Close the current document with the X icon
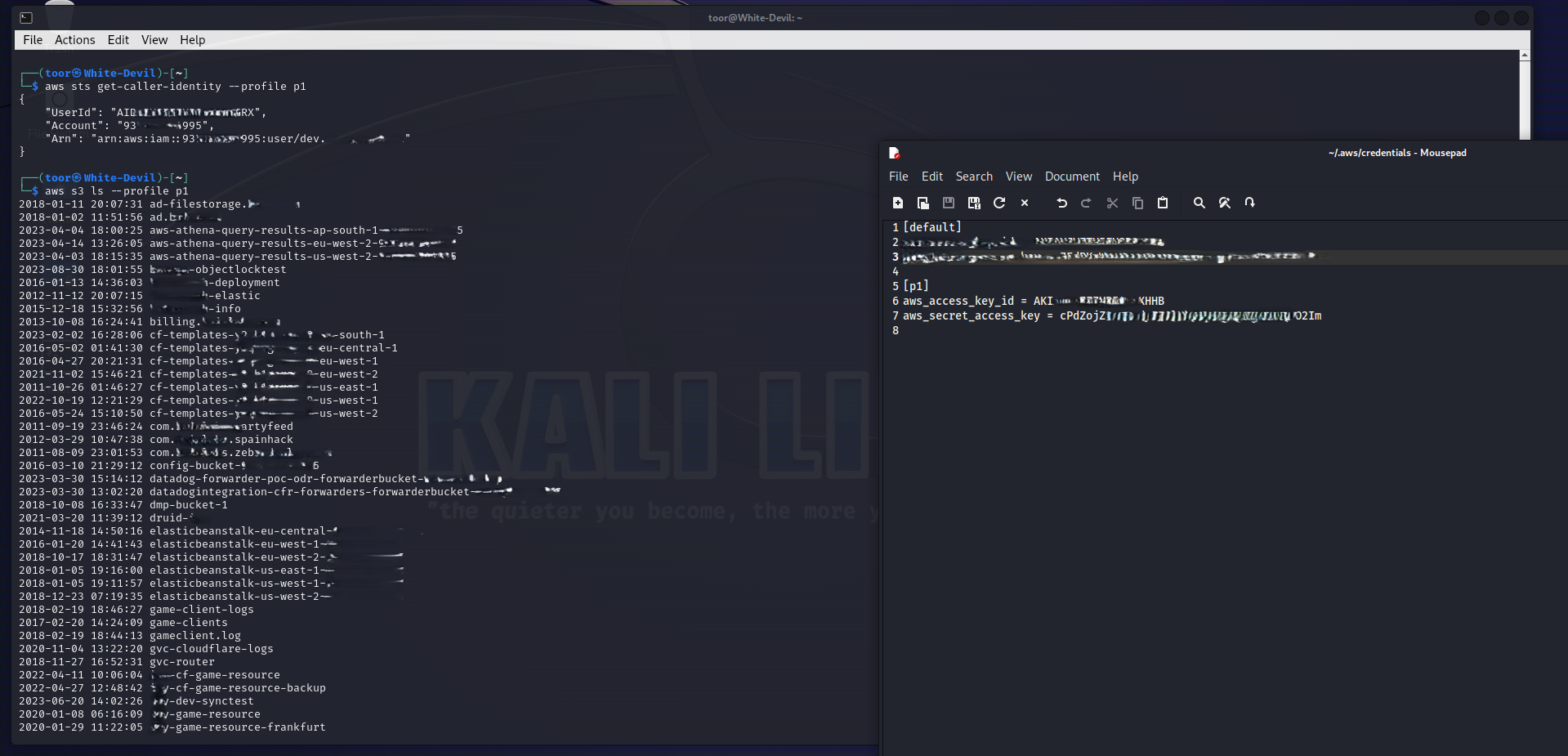The image size is (1568, 756). [x=1025, y=203]
